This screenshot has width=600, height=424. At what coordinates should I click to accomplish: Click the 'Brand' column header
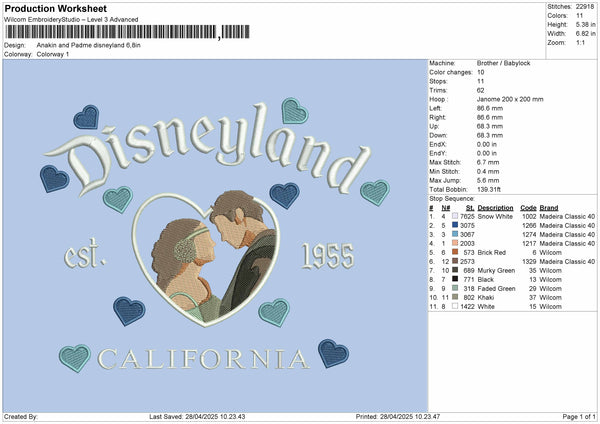click(x=549, y=208)
